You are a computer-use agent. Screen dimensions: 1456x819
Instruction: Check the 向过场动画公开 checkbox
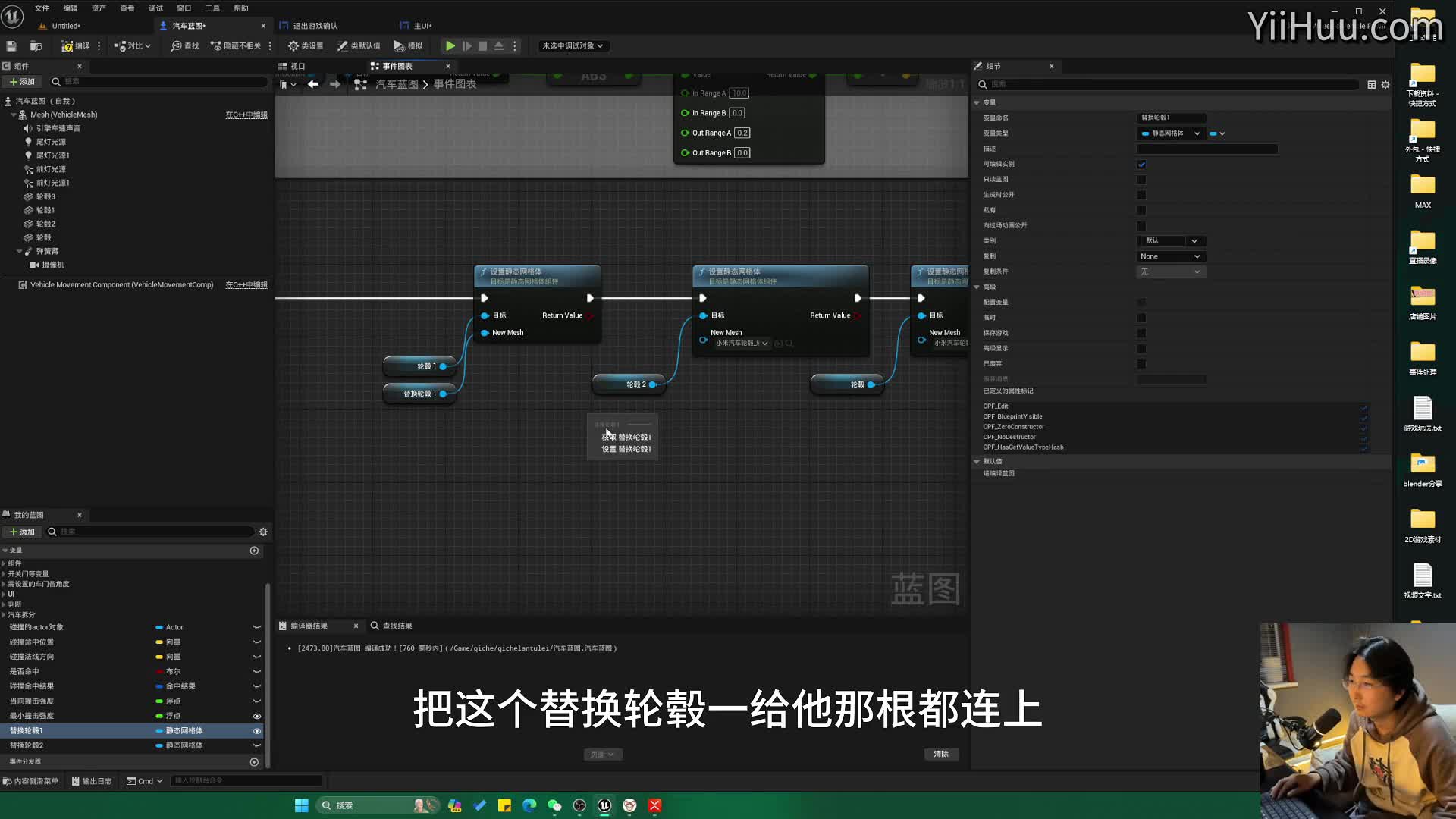[1141, 226]
